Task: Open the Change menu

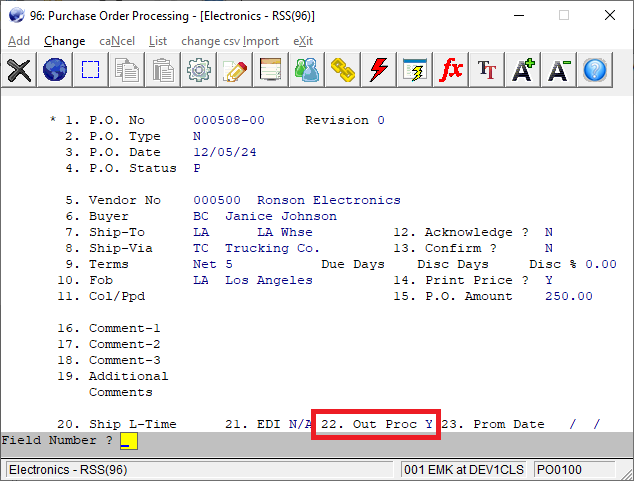Action: [65, 41]
